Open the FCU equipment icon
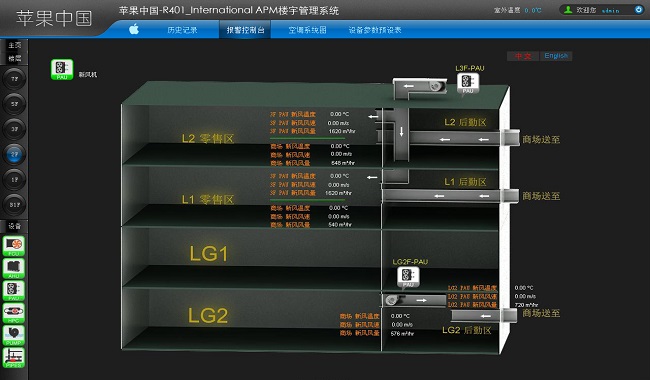Image resolution: width=650 pixels, height=380 pixels. [x=14, y=246]
